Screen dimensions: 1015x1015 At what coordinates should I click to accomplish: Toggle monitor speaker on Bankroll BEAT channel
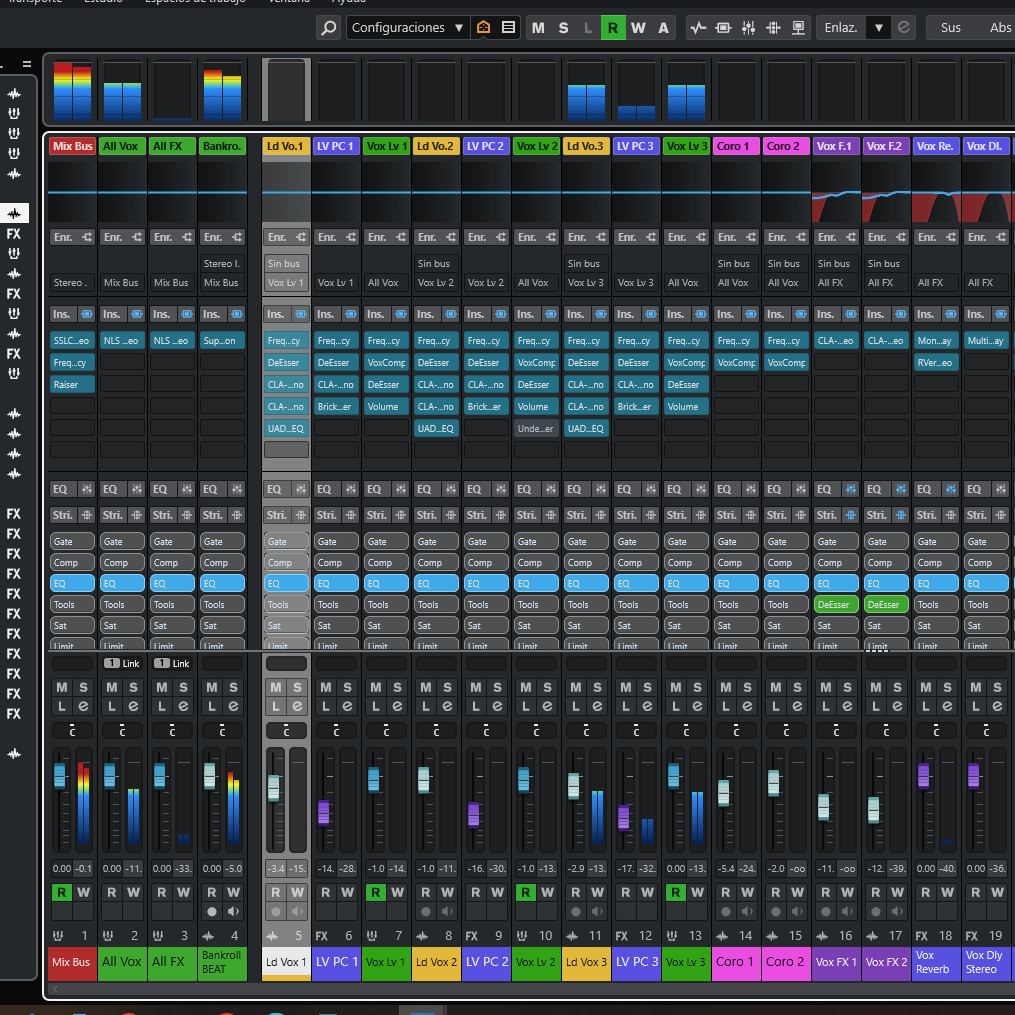click(233, 912)
